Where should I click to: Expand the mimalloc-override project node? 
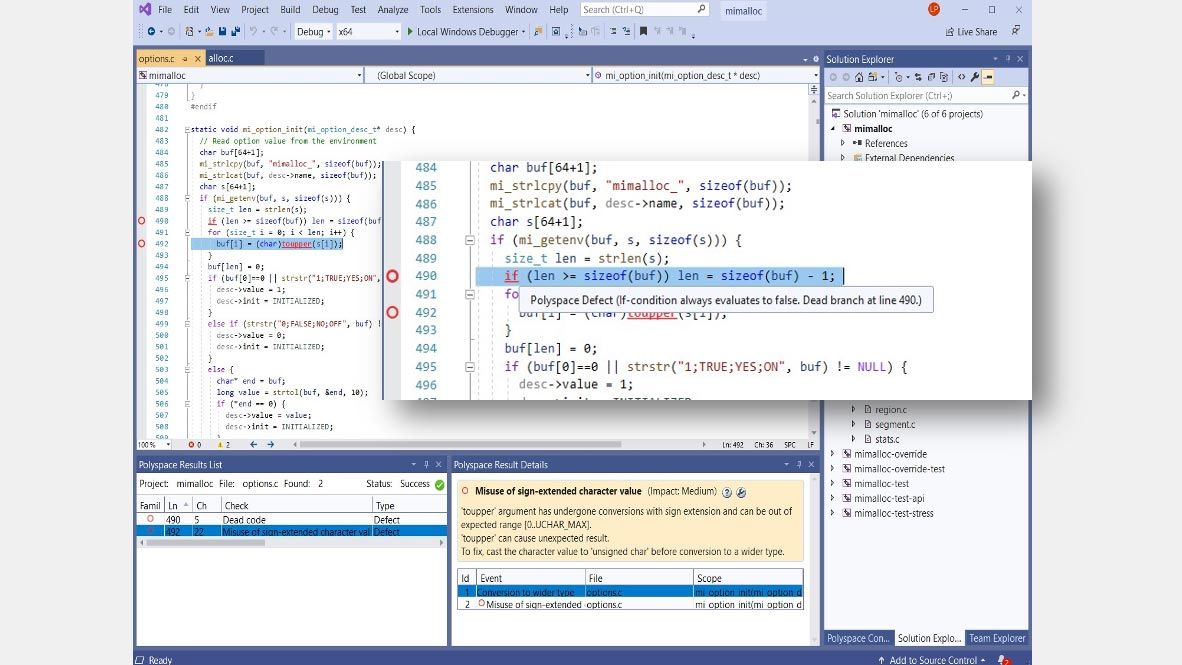point(833,454)
